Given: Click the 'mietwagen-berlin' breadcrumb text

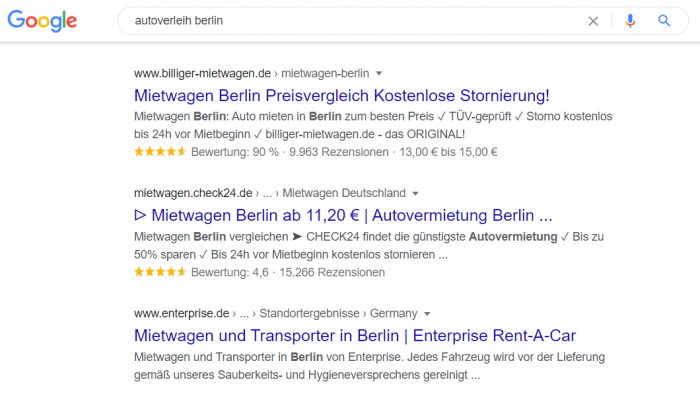Looking at the screenshot, I should pyautogui.click(x=325, y=73).
